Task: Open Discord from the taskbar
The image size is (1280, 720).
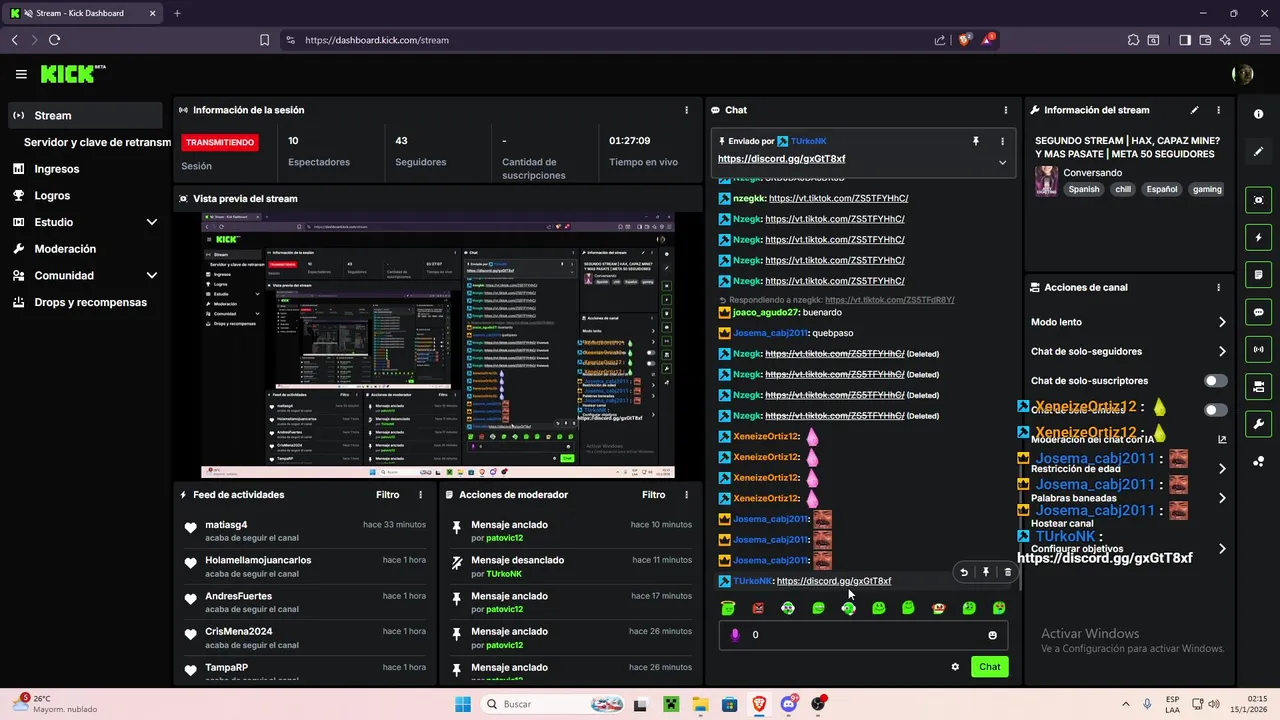Action: pos(788,704)
